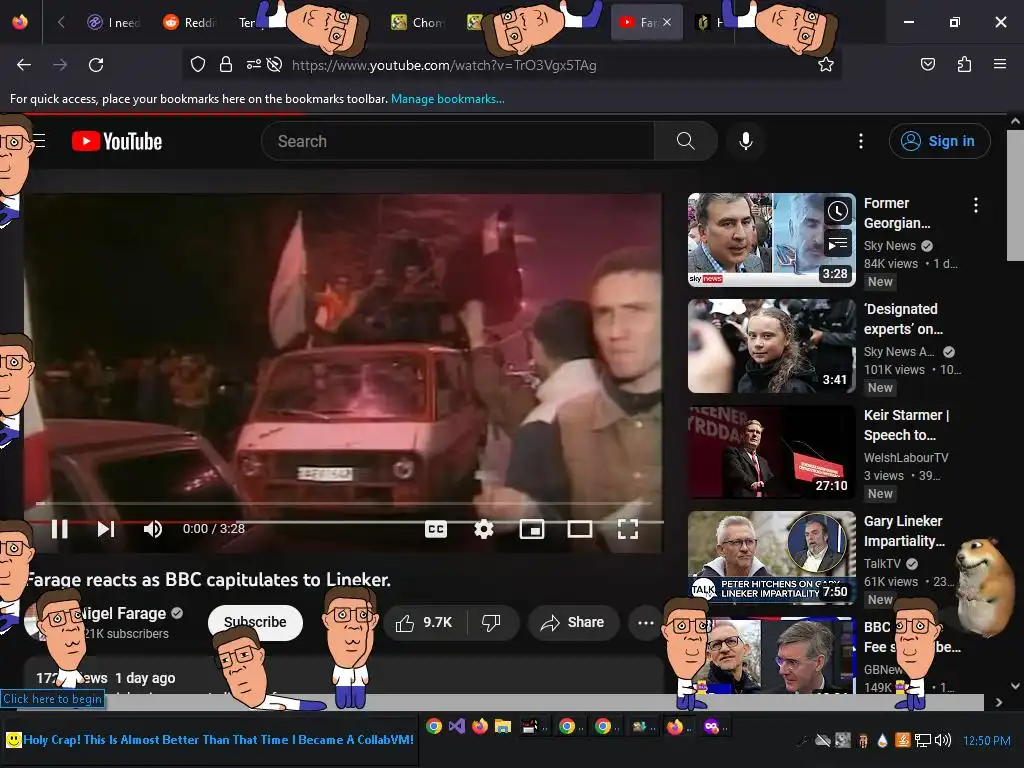
Task: Open the Firefox application hamburger menu
Action: point(1000,64)
